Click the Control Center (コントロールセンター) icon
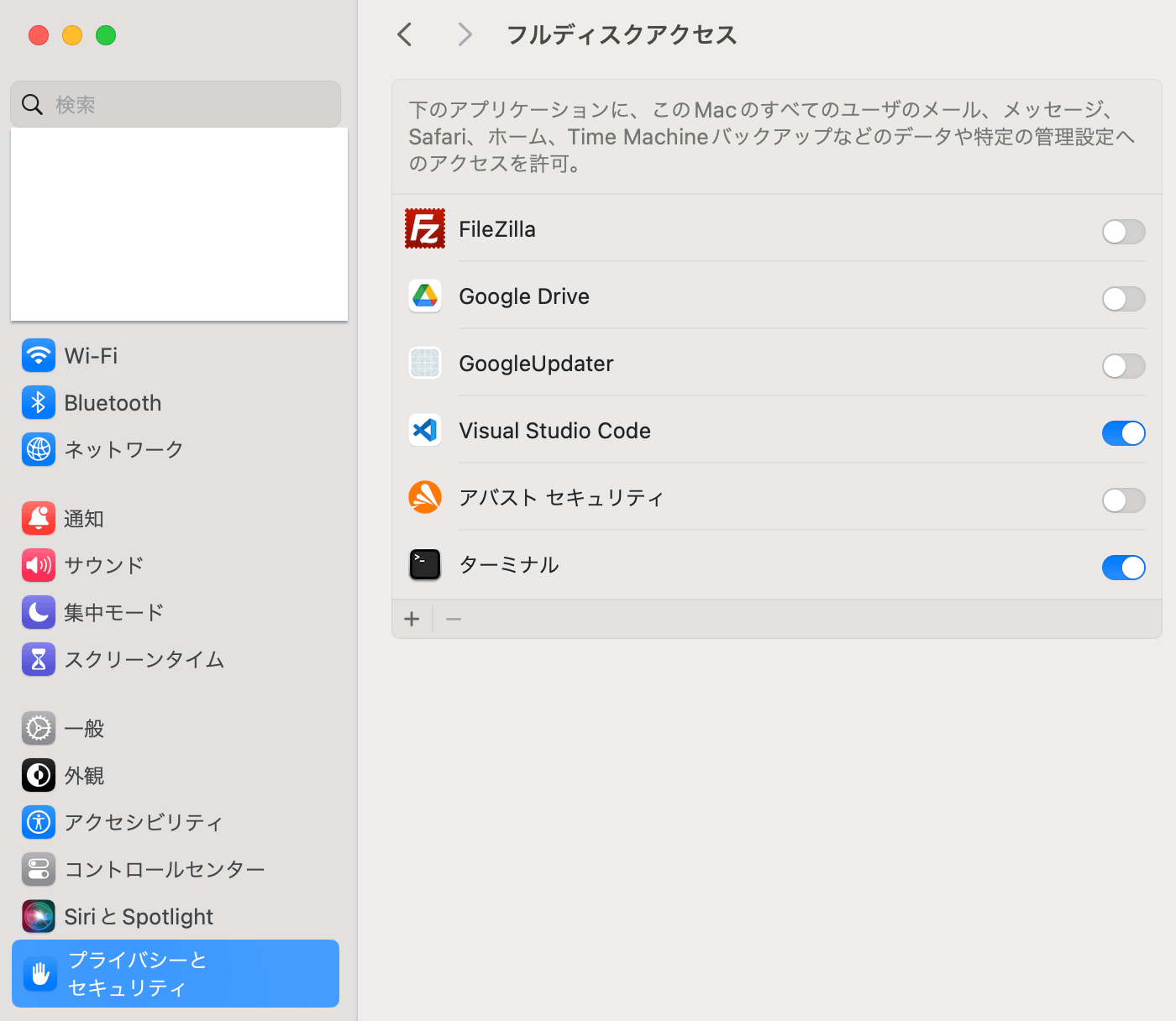Screen dimensions: 1176x1021 click(x=39, y=869)
